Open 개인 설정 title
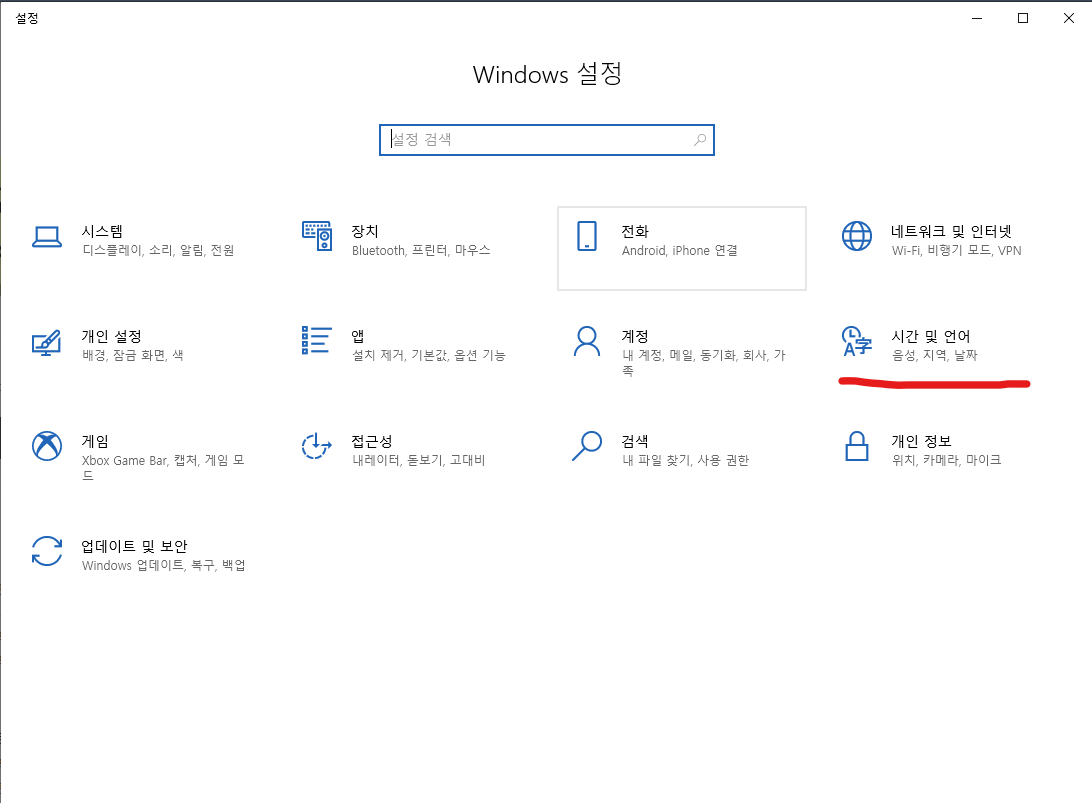1092x803 pixels. (111, 336)
